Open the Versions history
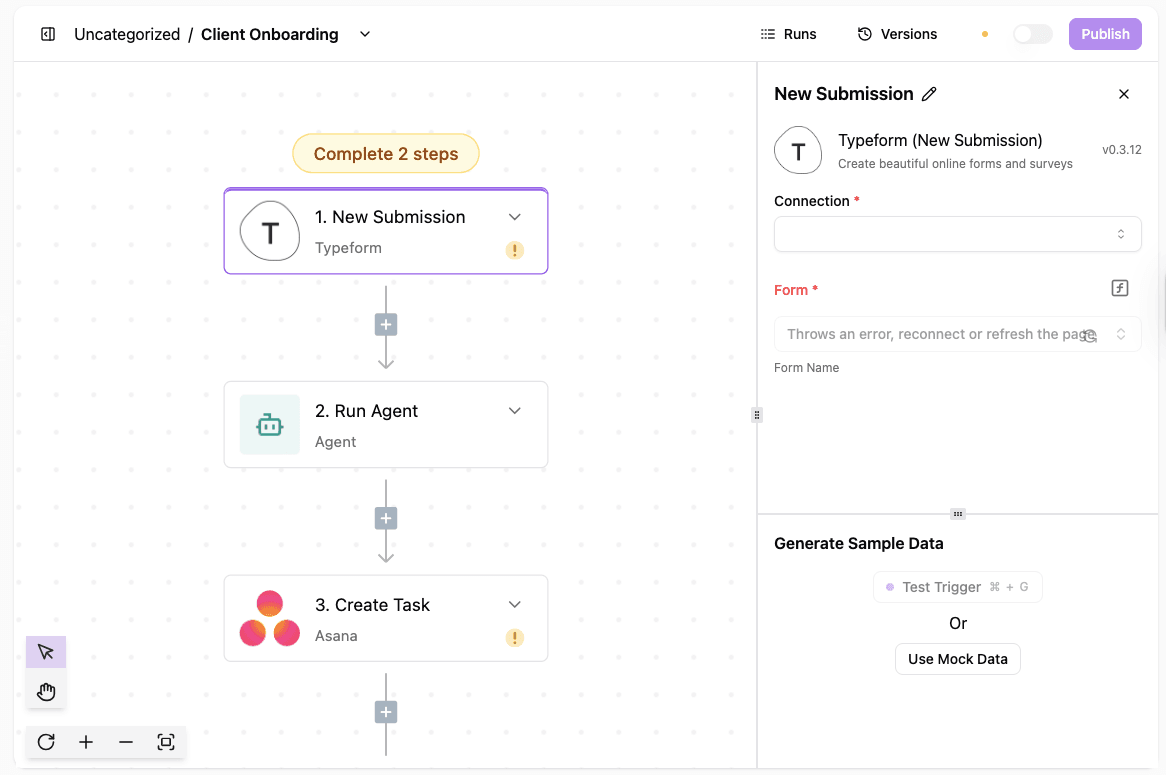Image resolution: width=1166 pixels, height=775 pixels. [x=897, y=33]
